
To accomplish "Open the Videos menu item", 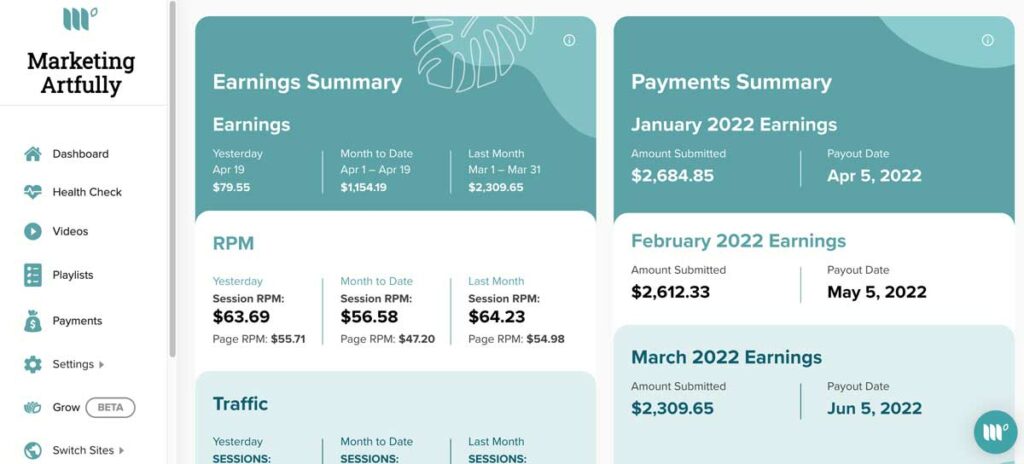I will (70, 231).
